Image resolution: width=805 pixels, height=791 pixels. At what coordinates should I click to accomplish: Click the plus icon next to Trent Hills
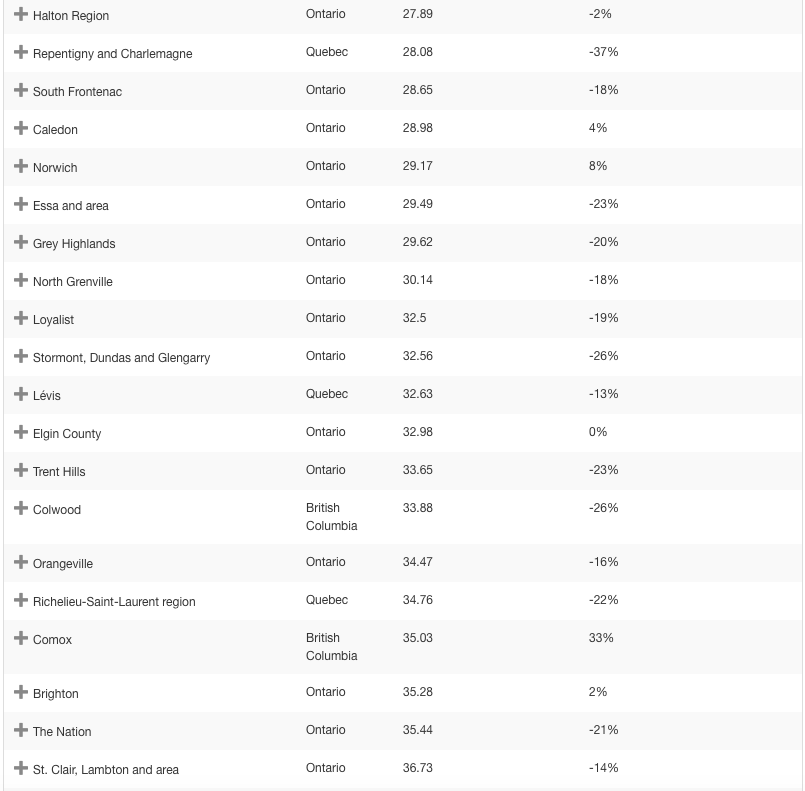tap(21, 470)
